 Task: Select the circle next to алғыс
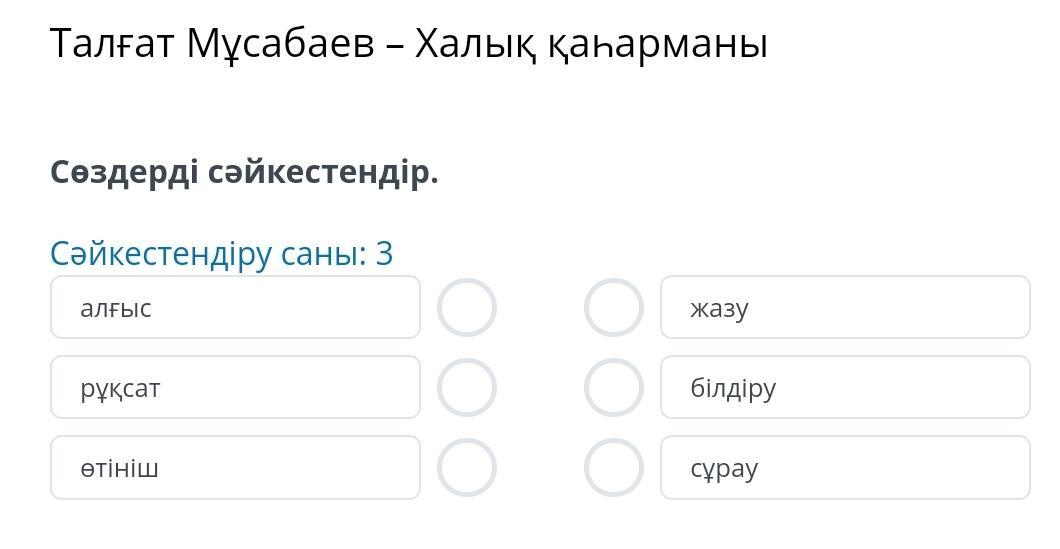(x=467, y=308)
